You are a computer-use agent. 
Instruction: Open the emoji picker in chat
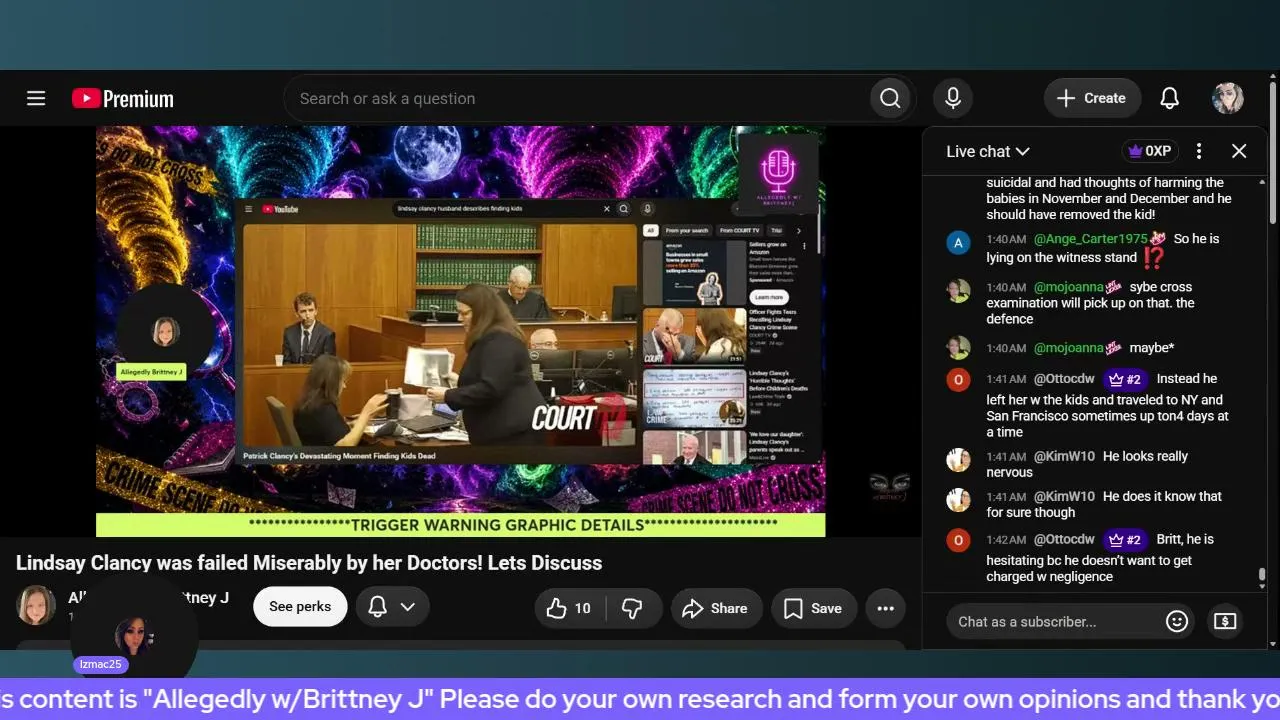tap(1177, 621)
